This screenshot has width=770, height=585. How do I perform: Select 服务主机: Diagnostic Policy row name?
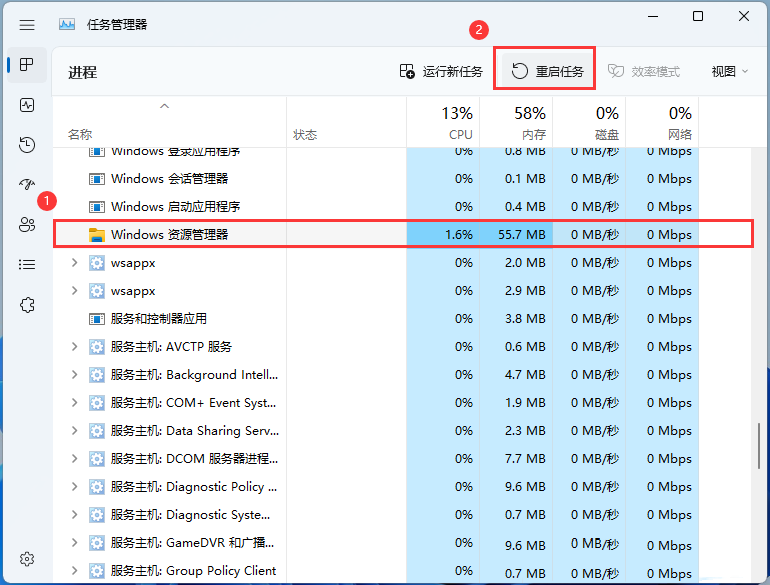[x=193, y=487]
